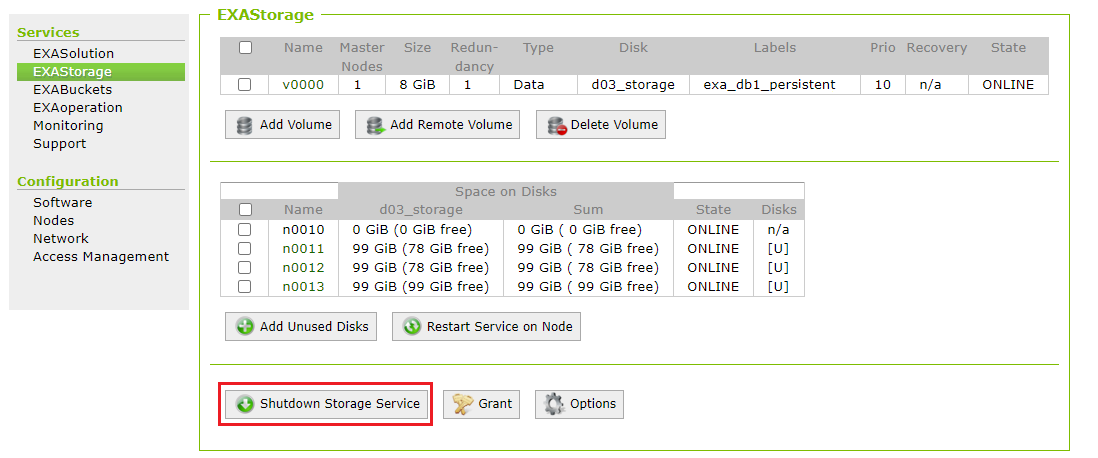This screenshot has width=1098, height=458.
Task: Select the checkbox for node n0010
Action: click(x=244, y=229)
